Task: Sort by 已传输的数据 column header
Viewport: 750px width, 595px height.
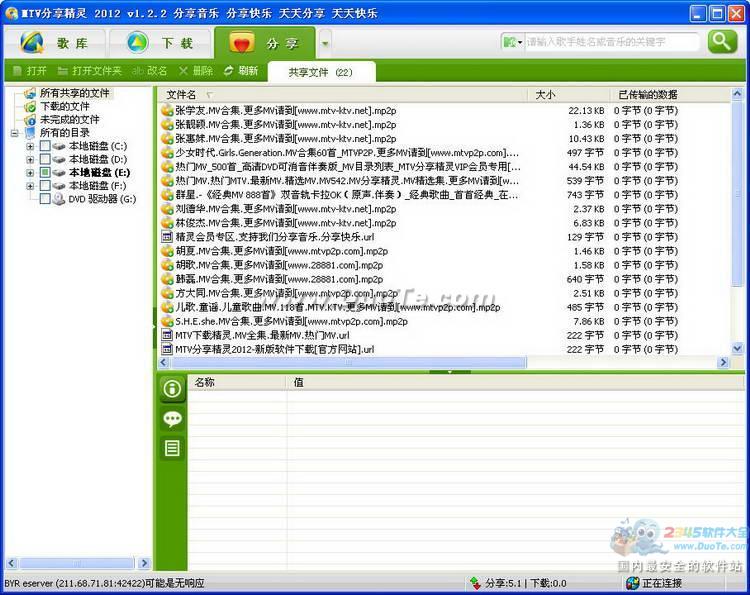Action: coord(671,95)
